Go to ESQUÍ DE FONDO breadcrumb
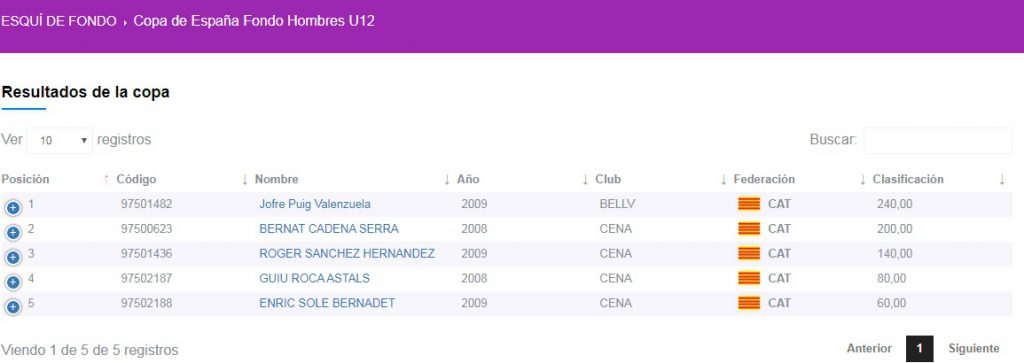 pos(59,21)
